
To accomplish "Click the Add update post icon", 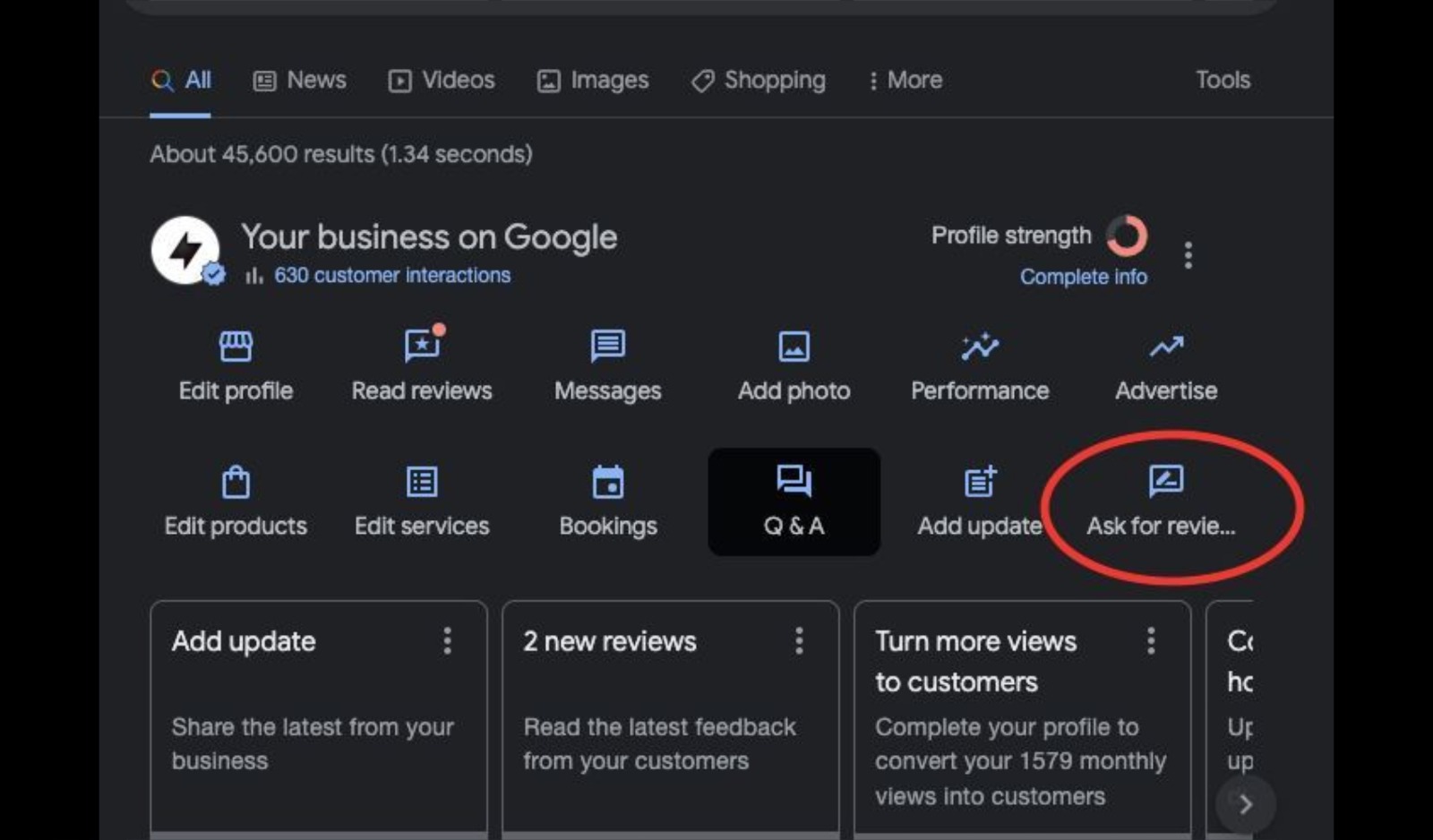I will coord(980,481).
